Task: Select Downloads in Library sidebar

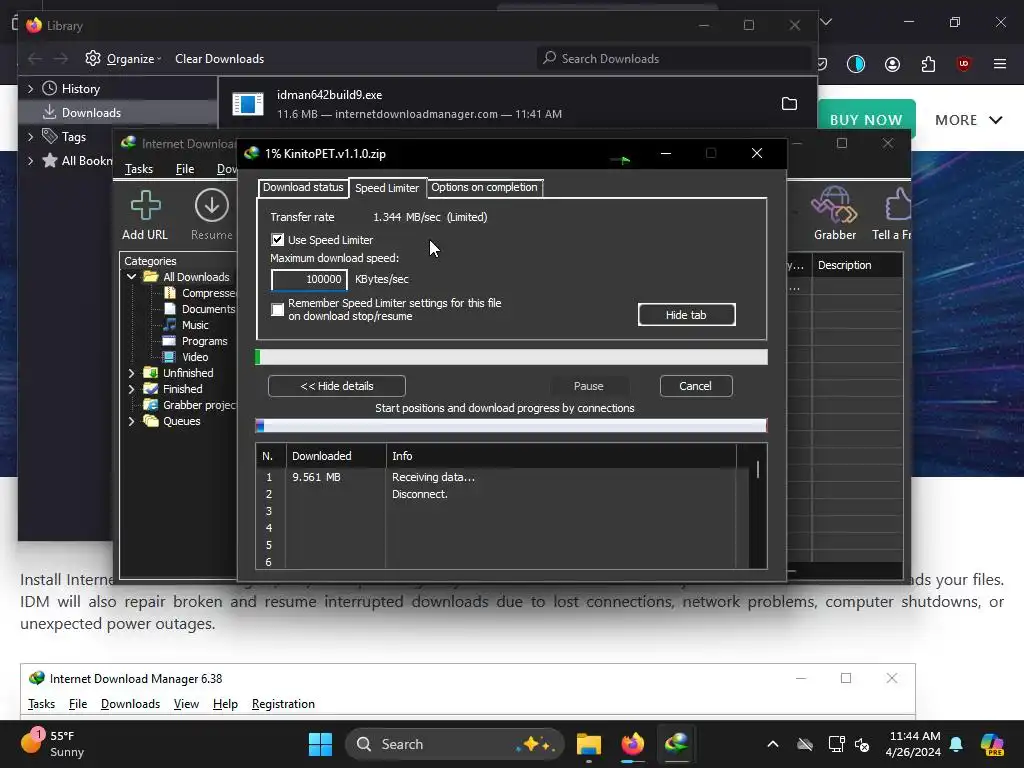Action: point(118,112)
